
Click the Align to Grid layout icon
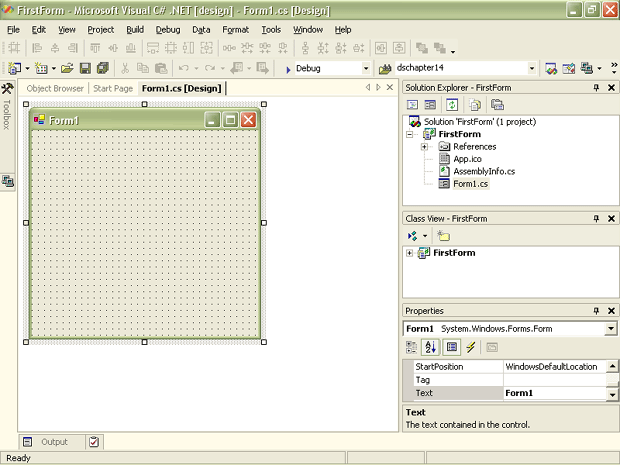(14, 48)
